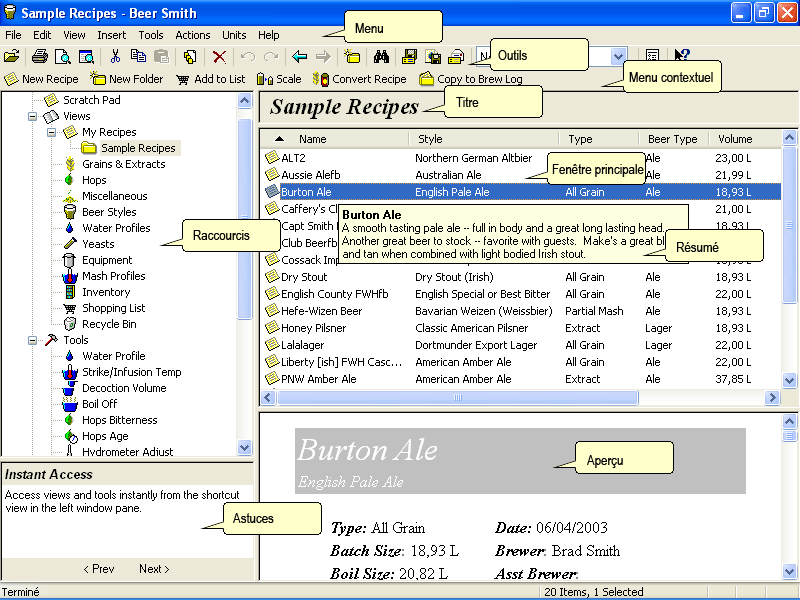
Task: Click the recipe list's horizontal scrollbar right arrow
Action: 772,397
